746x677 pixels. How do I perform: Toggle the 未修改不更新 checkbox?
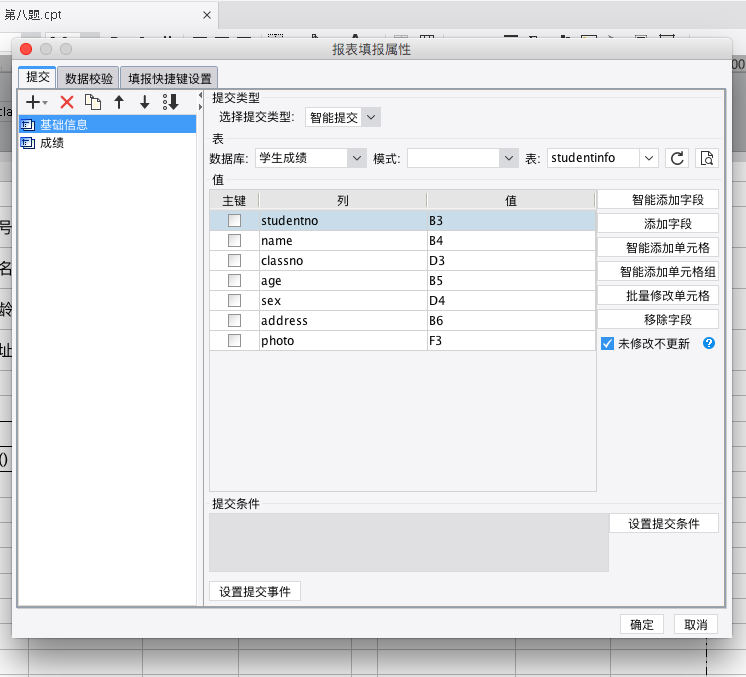pos(607,343)
